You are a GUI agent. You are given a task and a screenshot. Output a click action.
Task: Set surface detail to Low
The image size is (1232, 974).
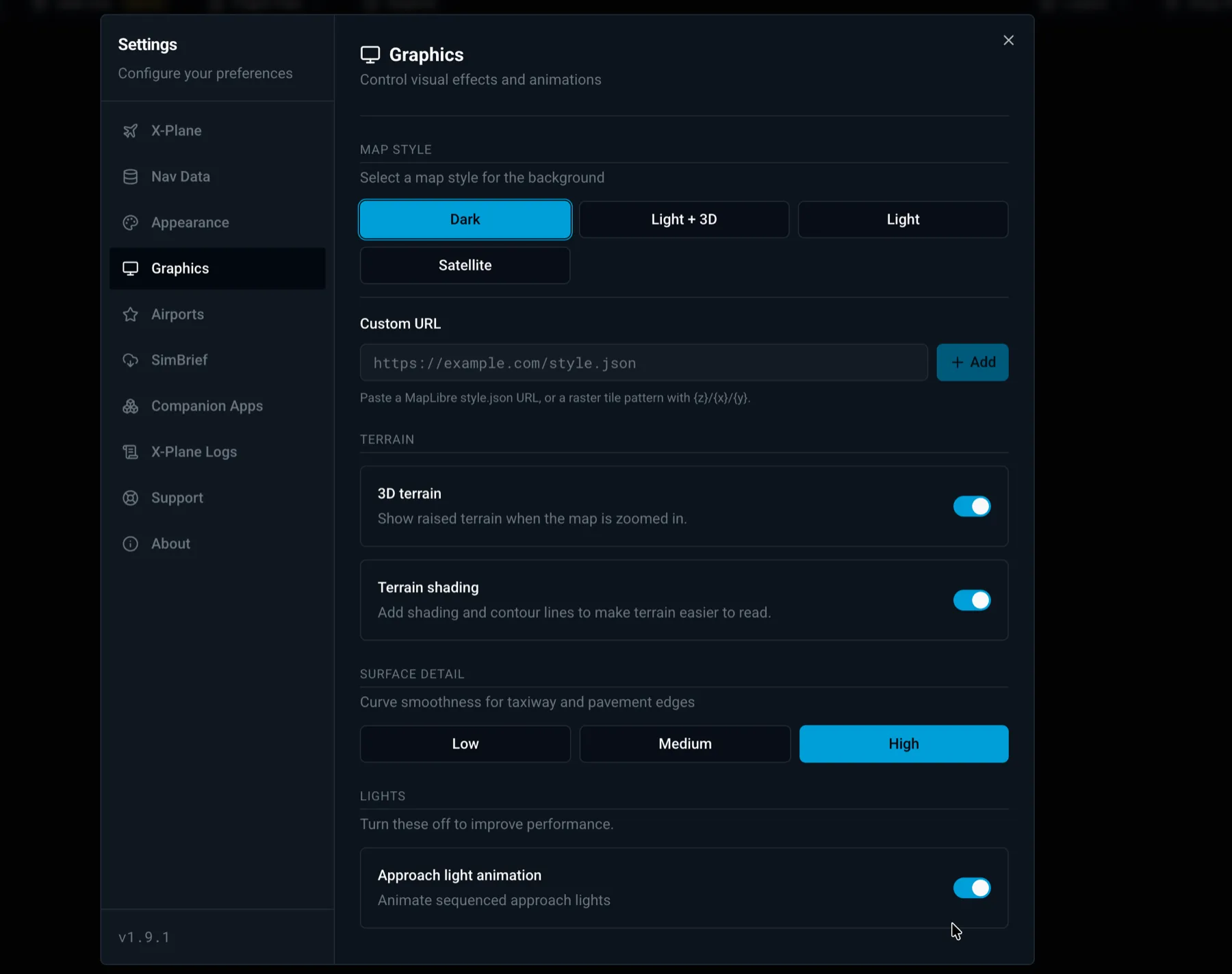(x=465, y=744)
